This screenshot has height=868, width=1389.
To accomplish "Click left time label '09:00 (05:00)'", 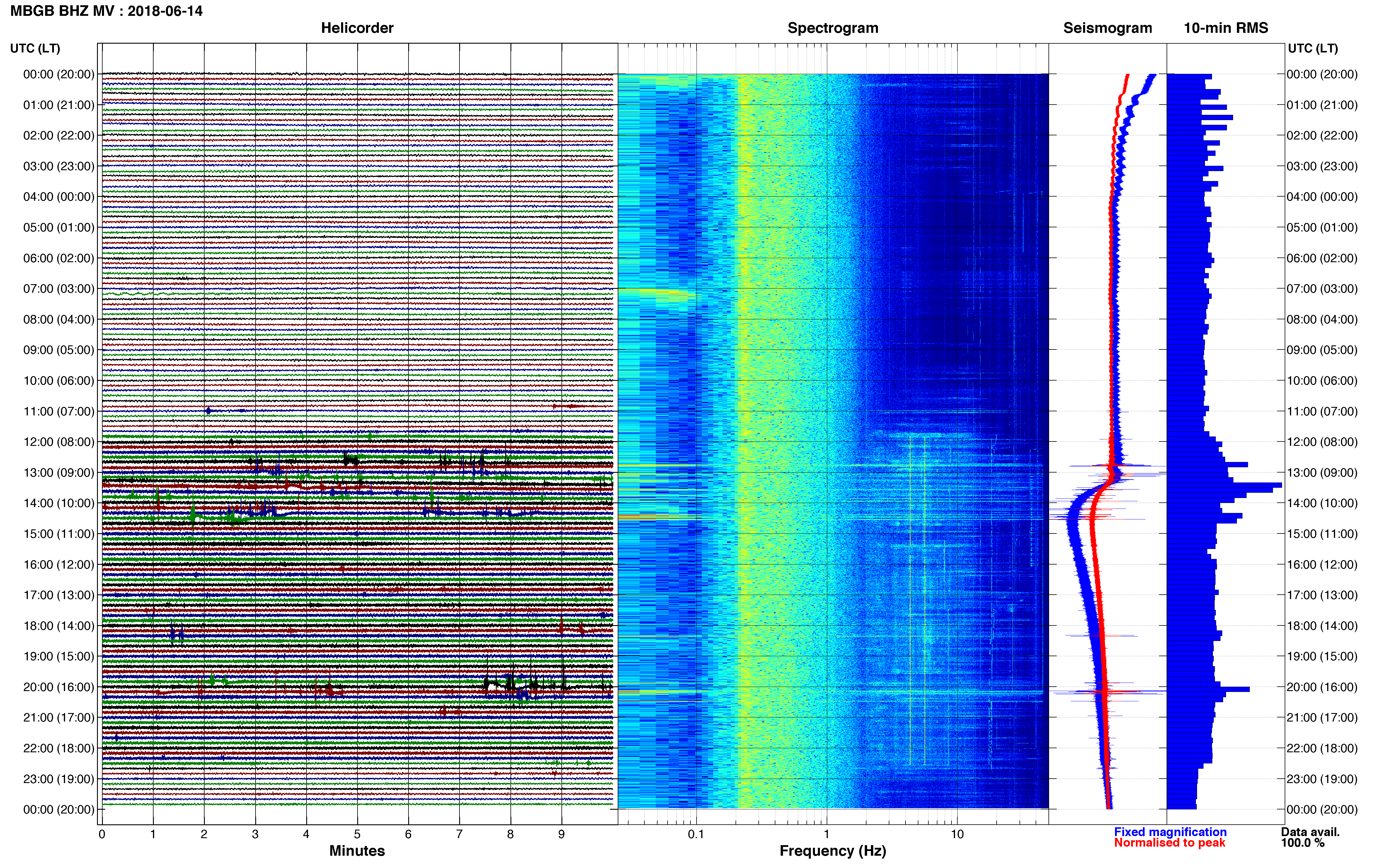I will point(59,350).
